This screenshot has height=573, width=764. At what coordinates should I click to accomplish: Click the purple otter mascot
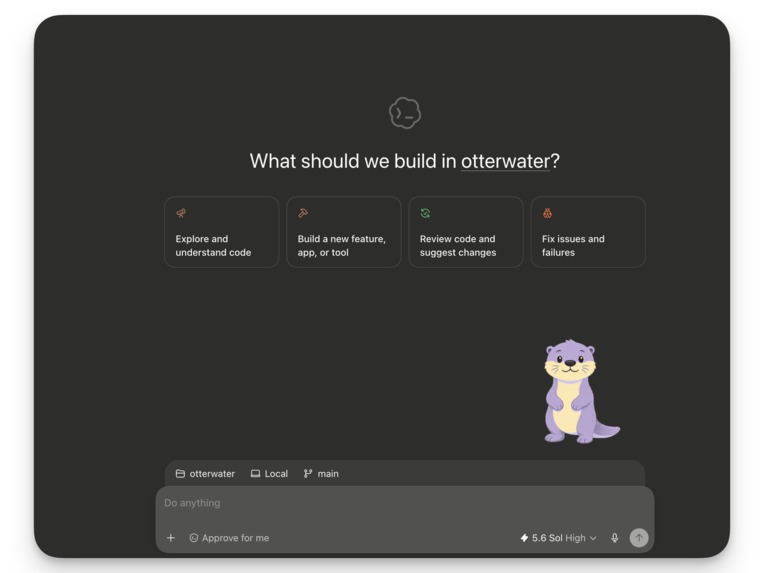tap(580, 392)
